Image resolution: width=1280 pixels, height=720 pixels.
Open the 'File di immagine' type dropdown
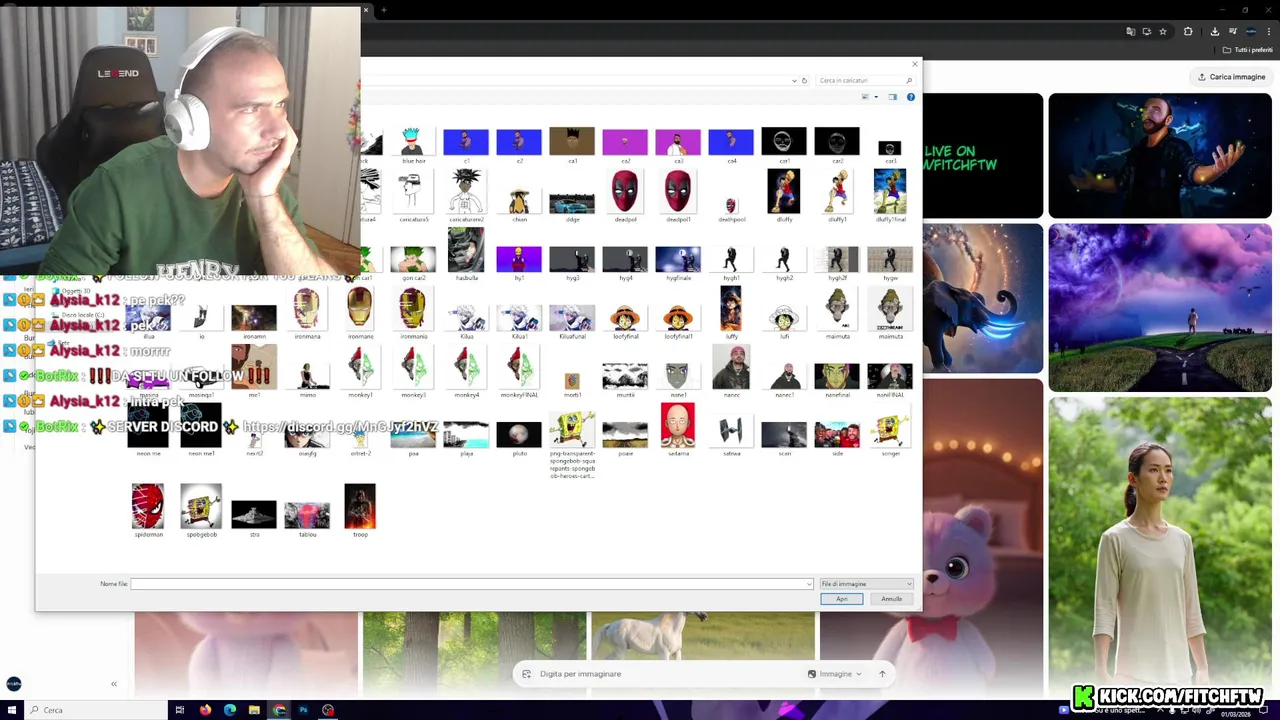(x=866, y=584)
